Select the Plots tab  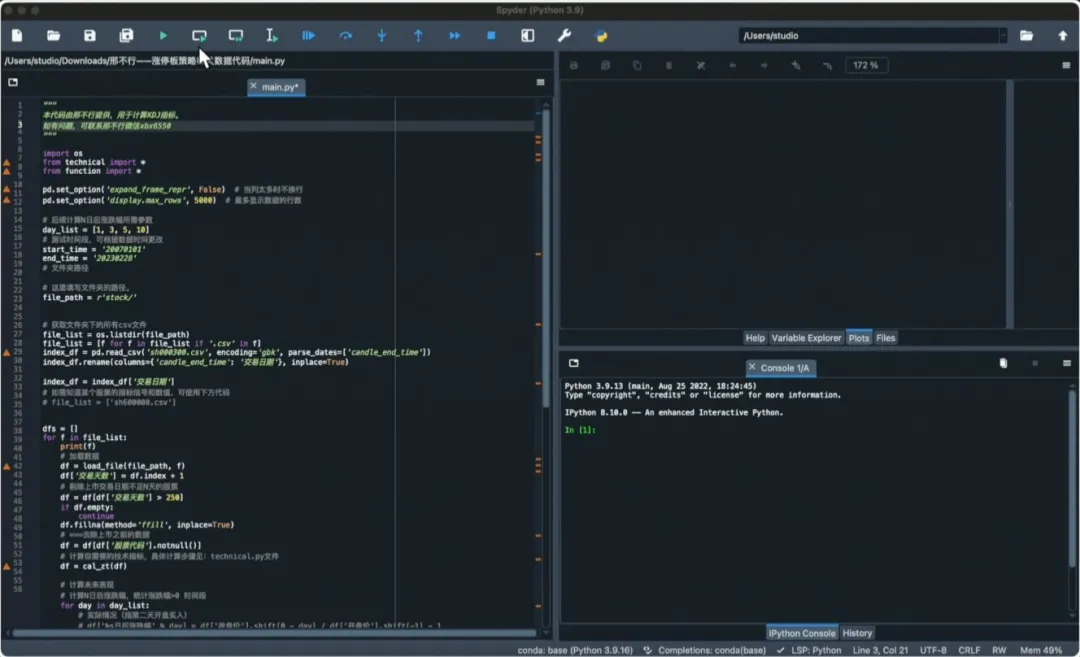coord(859,338)
